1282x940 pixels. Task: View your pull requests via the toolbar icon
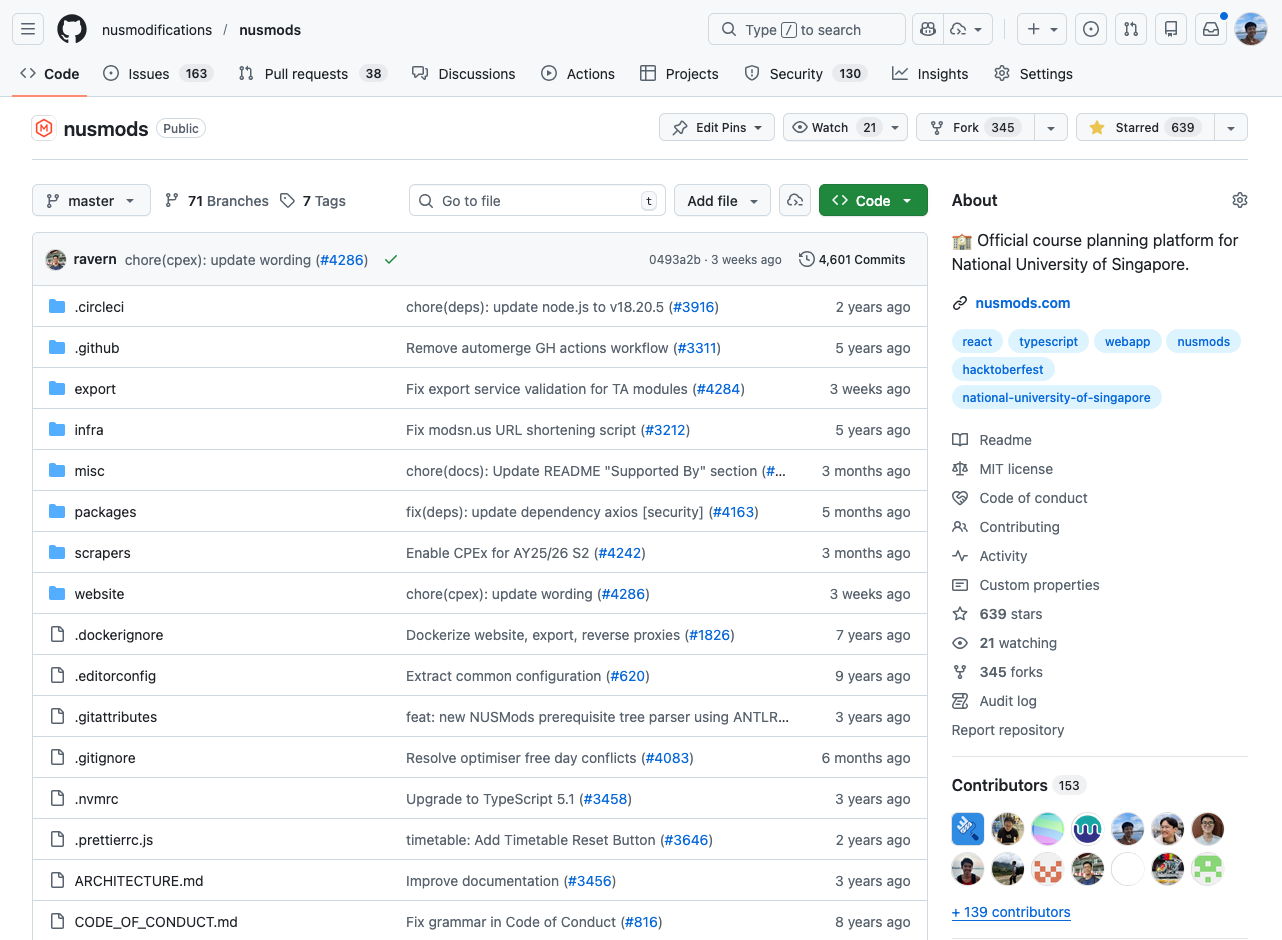[1130, 29]
